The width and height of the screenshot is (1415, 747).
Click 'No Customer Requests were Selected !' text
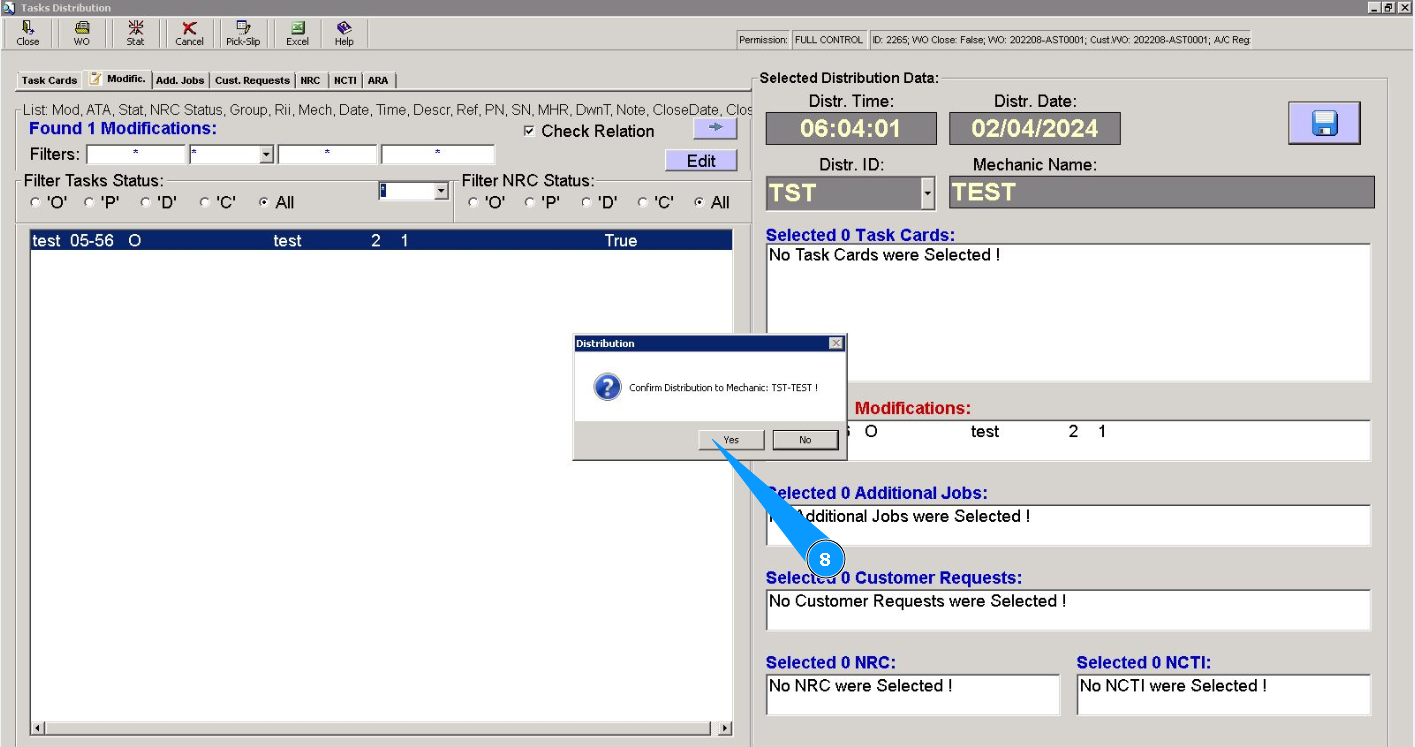pos(917,601)
